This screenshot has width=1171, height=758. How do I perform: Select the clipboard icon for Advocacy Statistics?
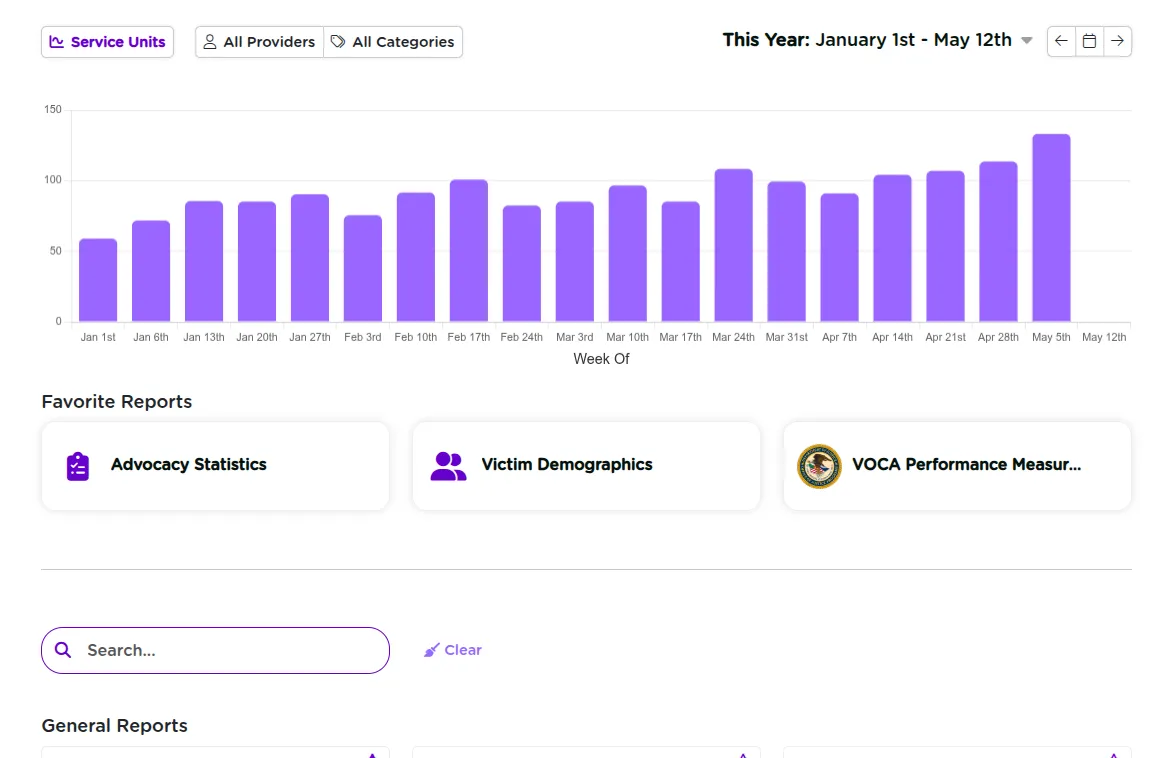(x=75, y=465)
